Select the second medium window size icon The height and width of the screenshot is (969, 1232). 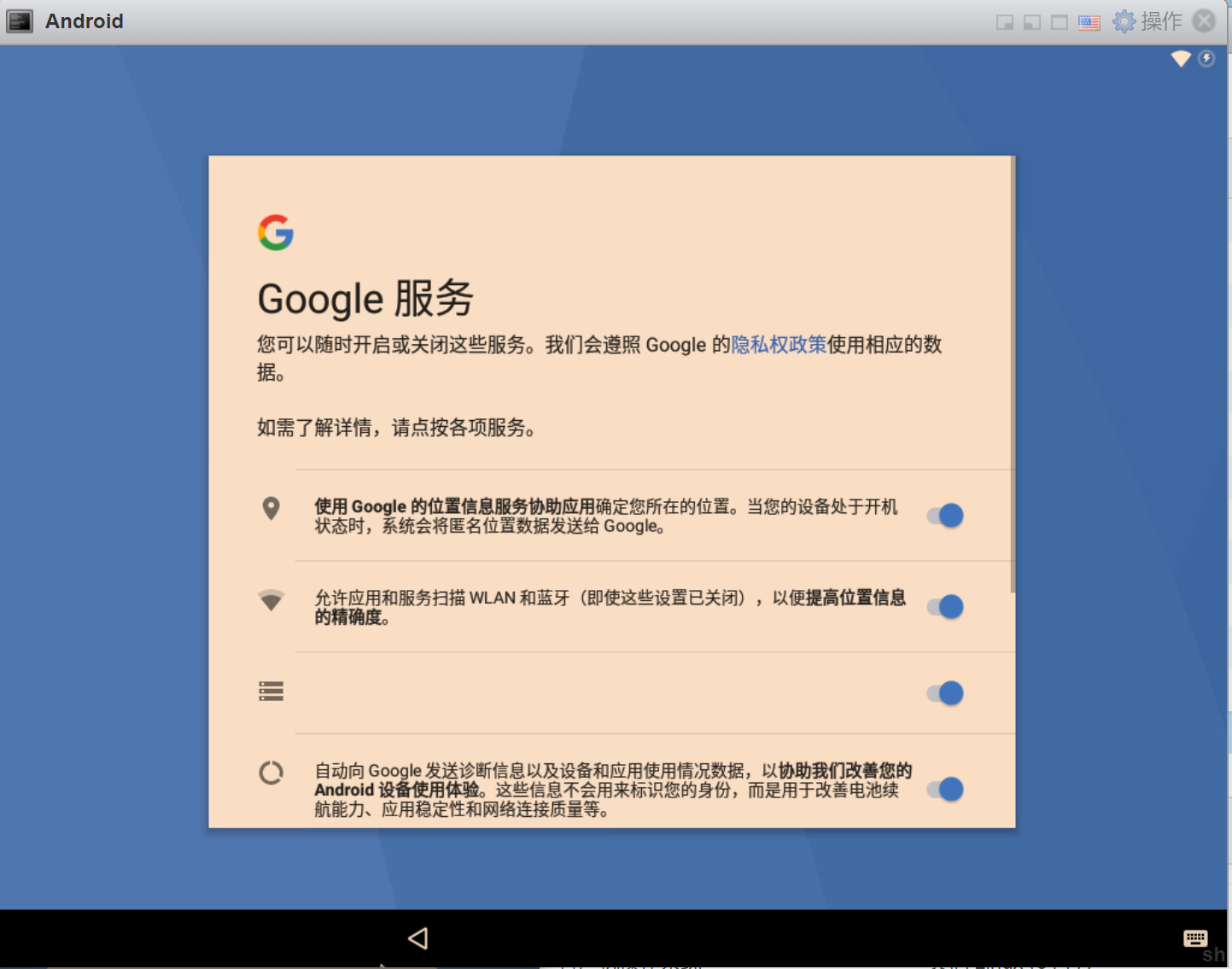[1032, 22]
